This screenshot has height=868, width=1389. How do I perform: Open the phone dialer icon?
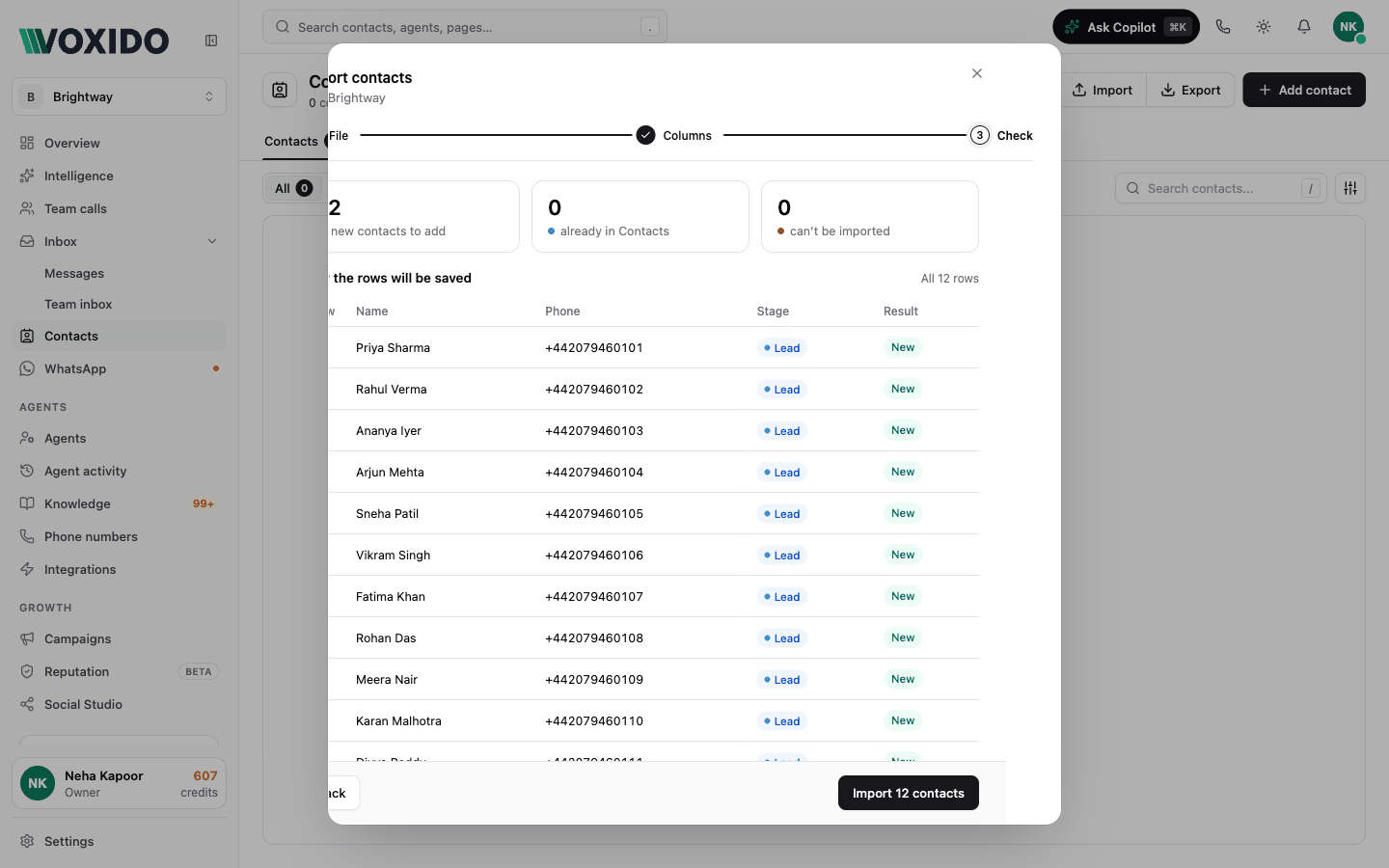pyautogui.click(x=1223, y=27)
